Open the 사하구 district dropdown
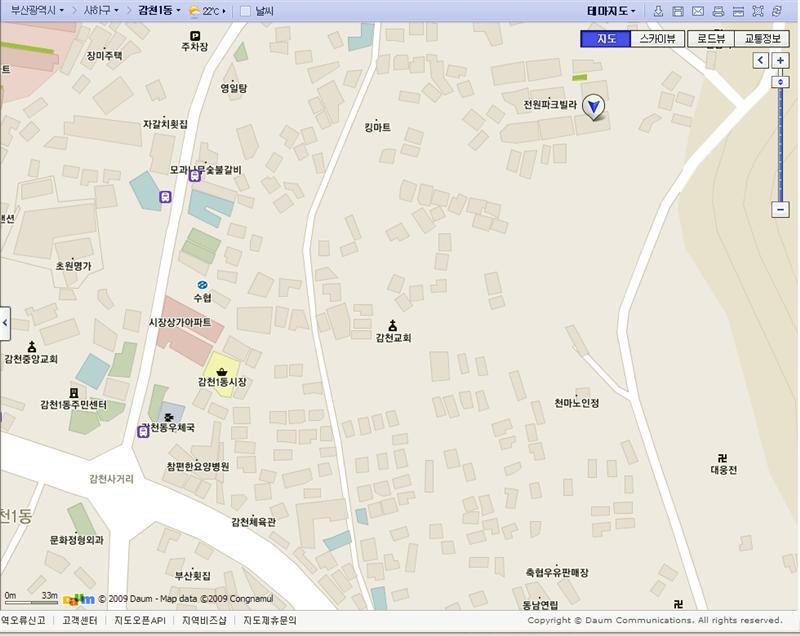Viewport: 800px width, 636px height. 102,11
